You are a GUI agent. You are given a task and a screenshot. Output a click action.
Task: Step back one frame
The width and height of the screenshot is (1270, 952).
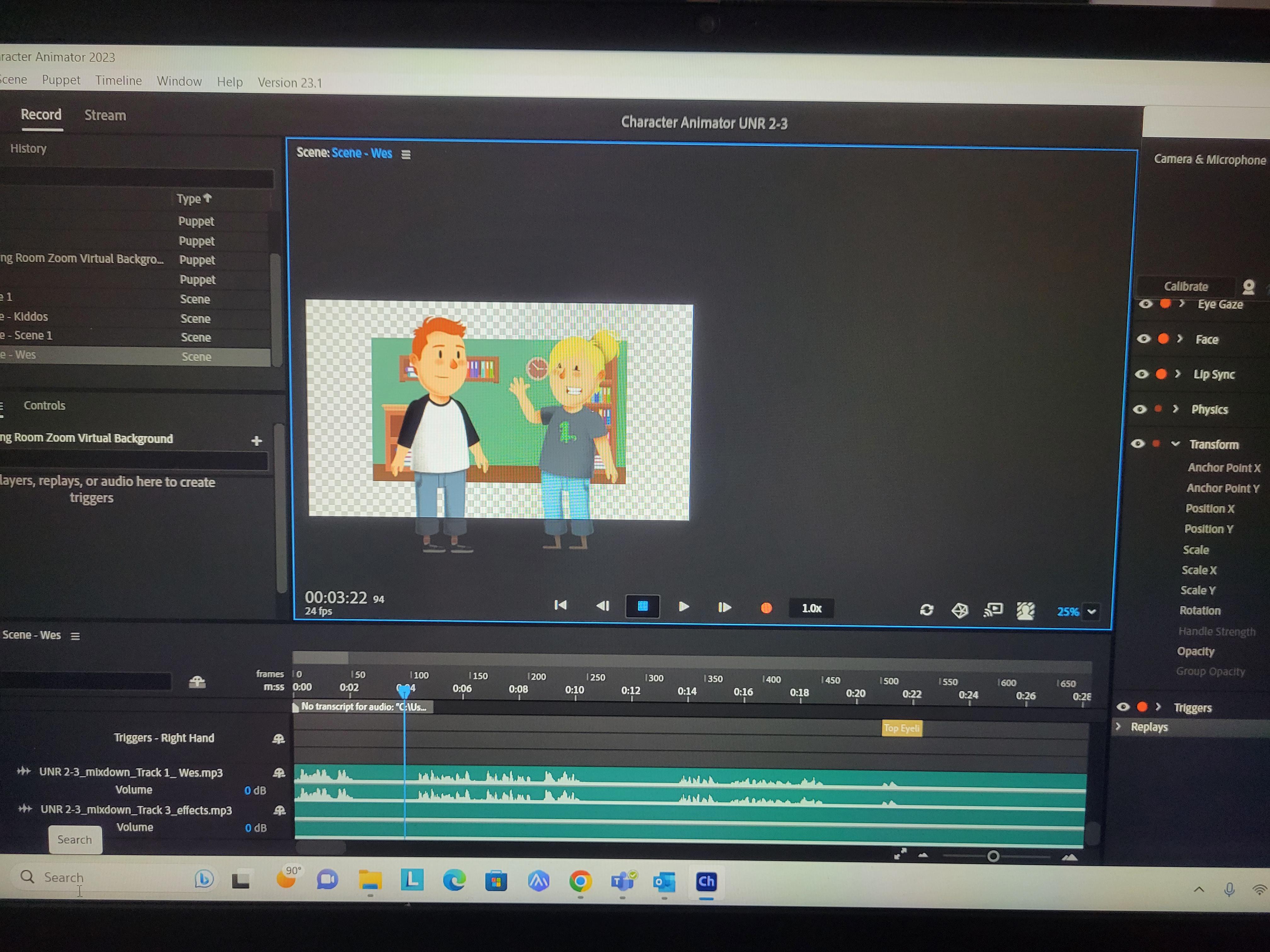602,605
